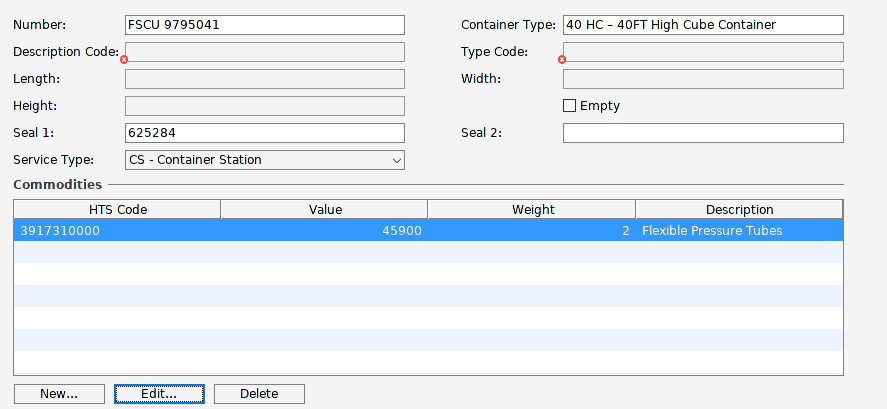Click the Edit... button

pyautogui.click(x=159, y=394)
